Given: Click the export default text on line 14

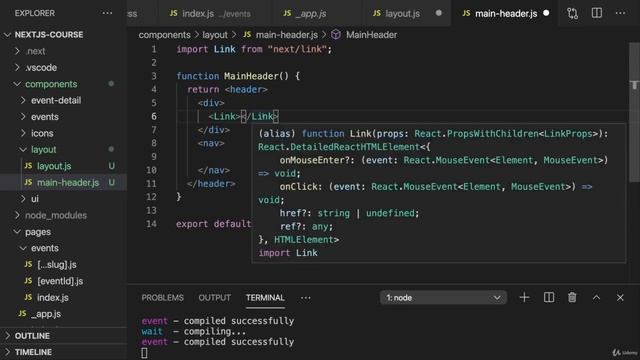Looking at the screenshot, I should [213, 224].
